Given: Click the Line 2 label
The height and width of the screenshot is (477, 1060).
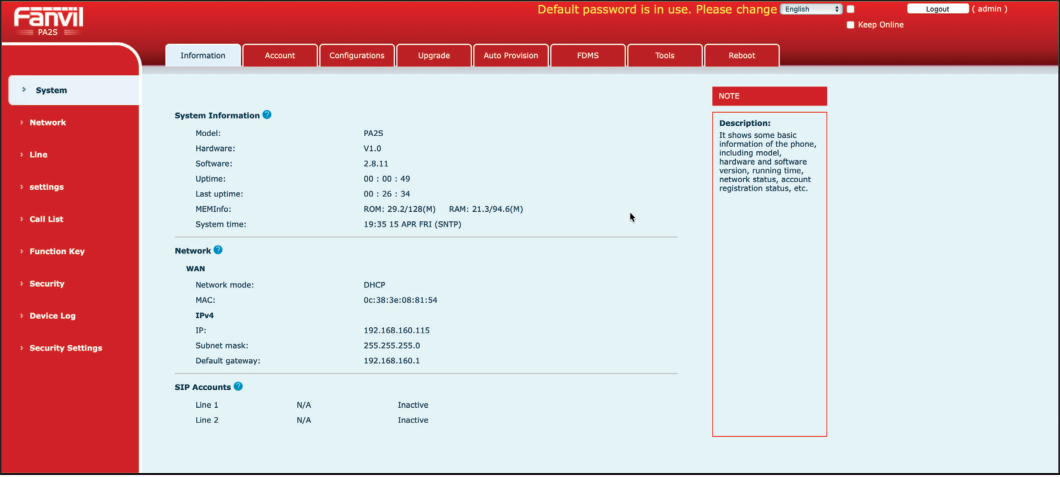Looking at the screenshot, I should [207, 420].
